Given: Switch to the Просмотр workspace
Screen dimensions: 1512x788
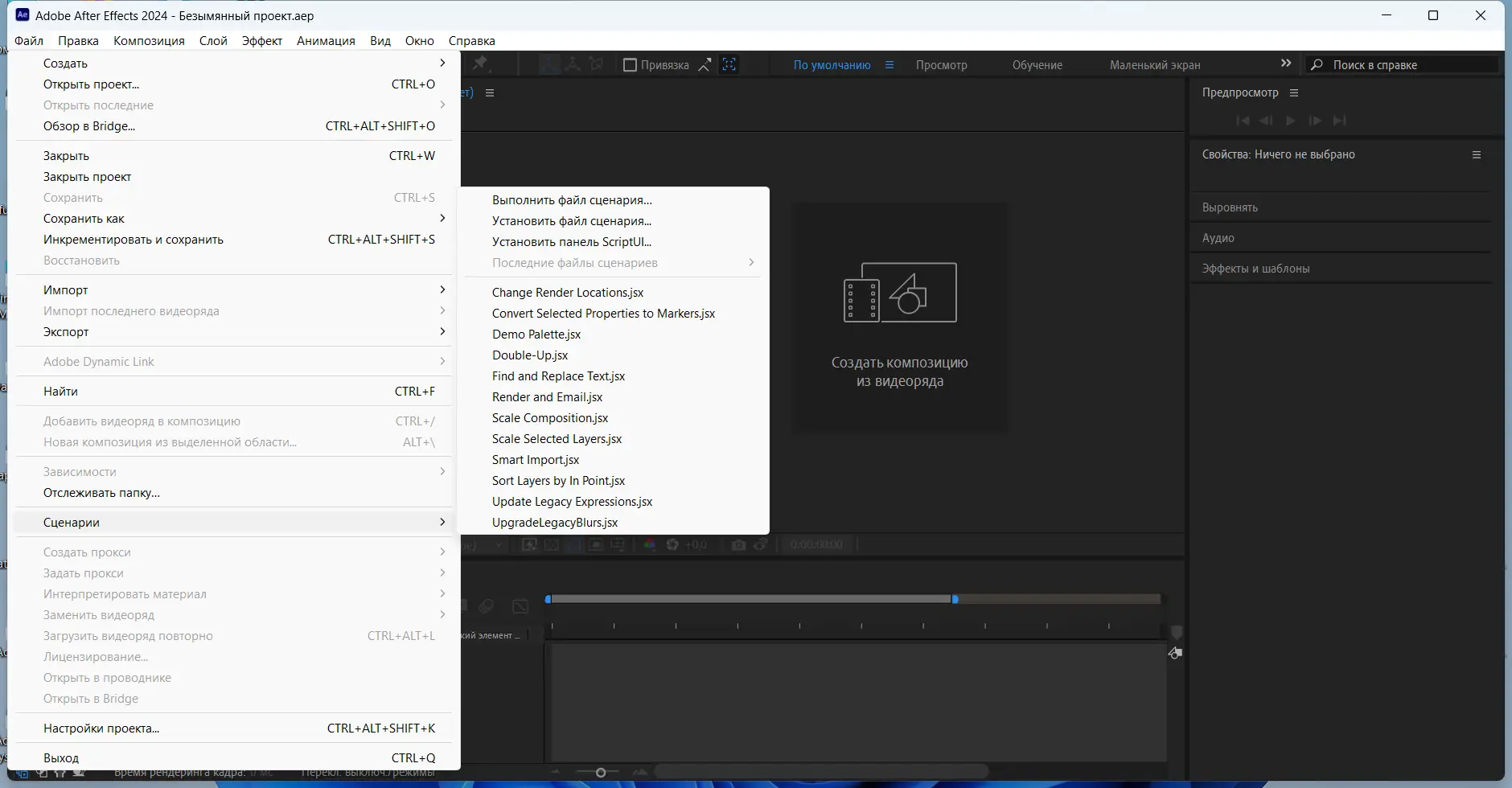Looking at the screenshot, I should (942, 65).
